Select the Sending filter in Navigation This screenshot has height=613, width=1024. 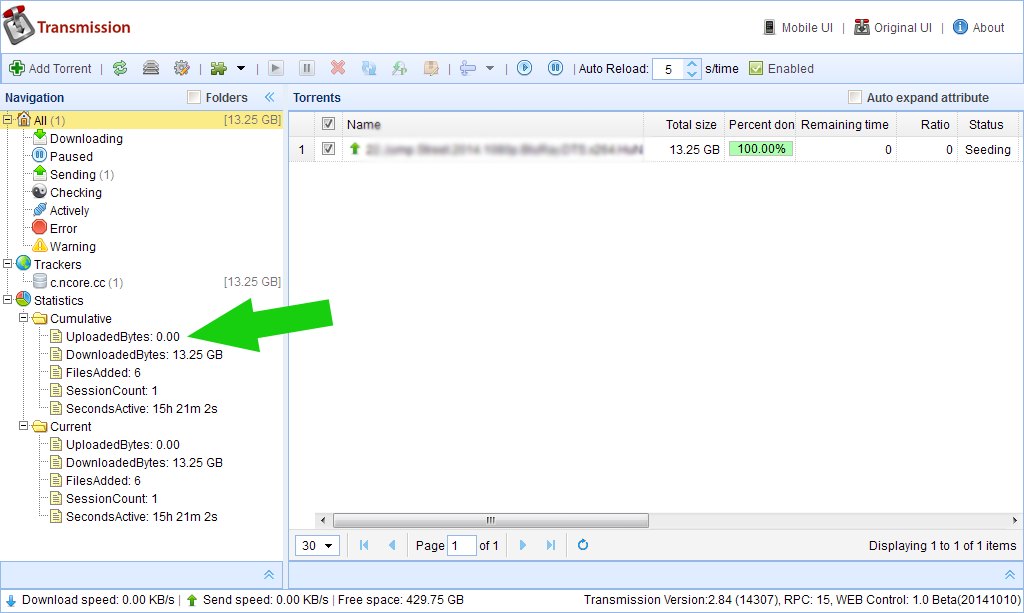[72, 174]
